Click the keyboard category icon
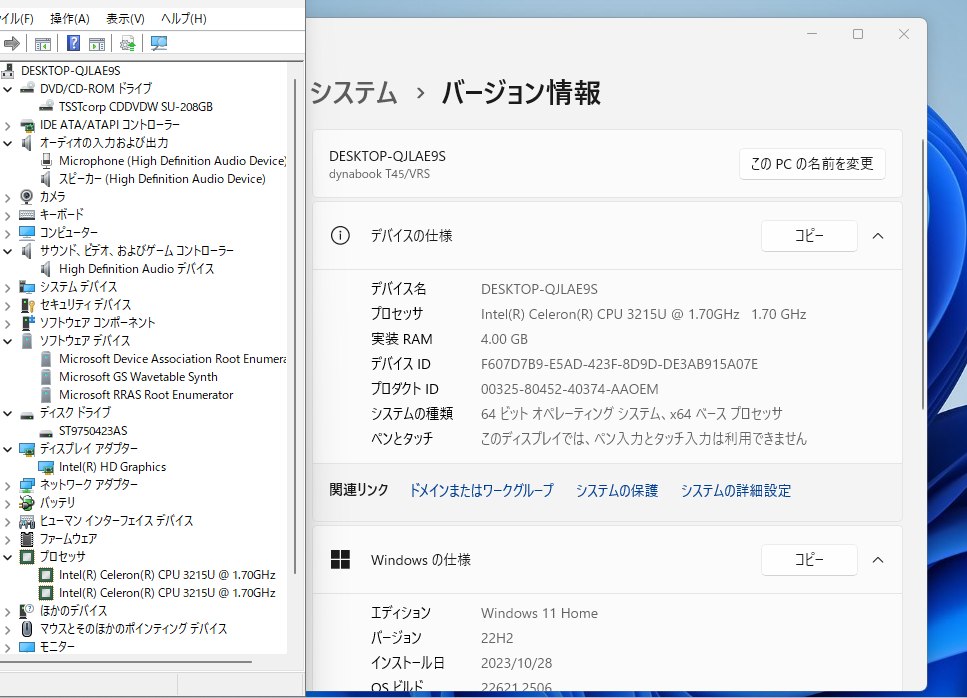 tap(27, 215)
